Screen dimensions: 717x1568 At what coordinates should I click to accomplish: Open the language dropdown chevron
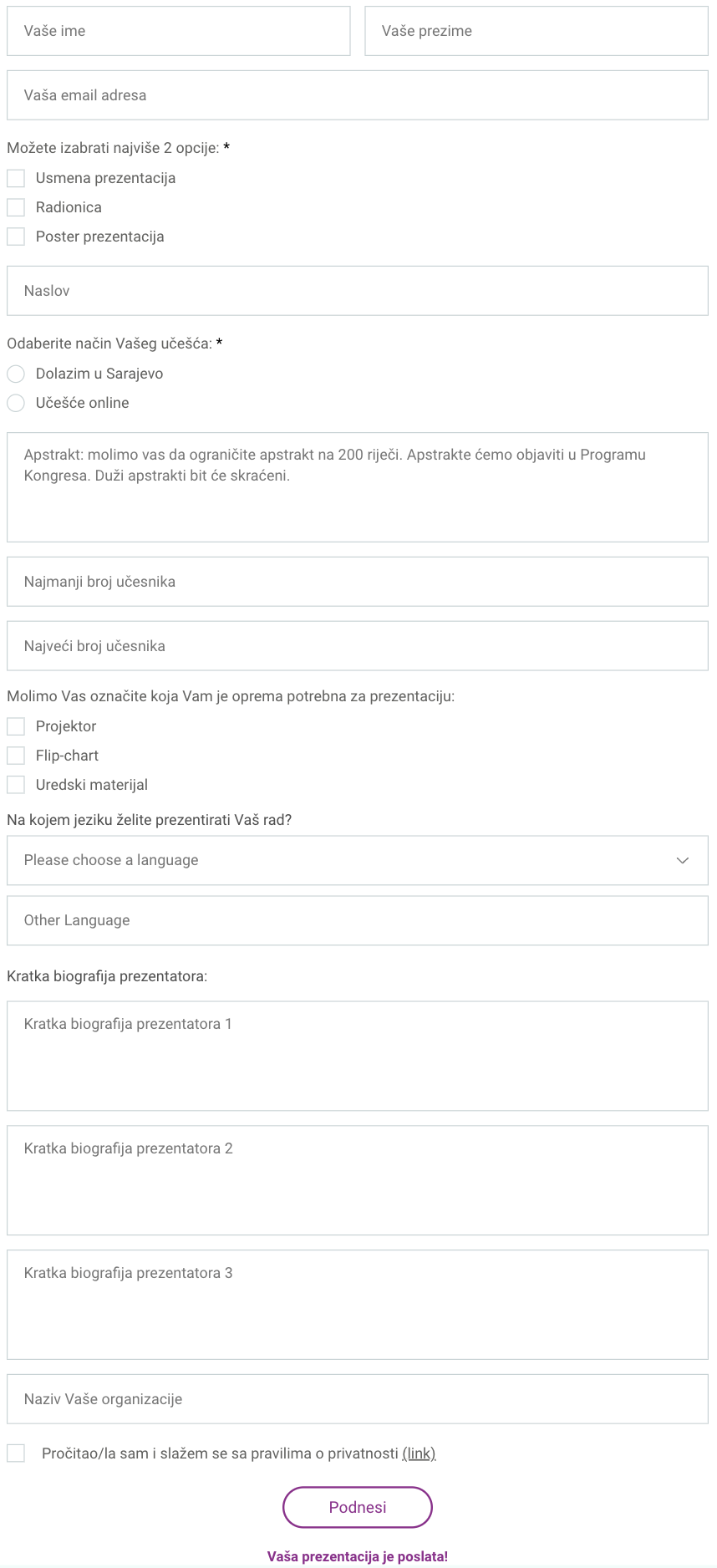pos(683,860)
